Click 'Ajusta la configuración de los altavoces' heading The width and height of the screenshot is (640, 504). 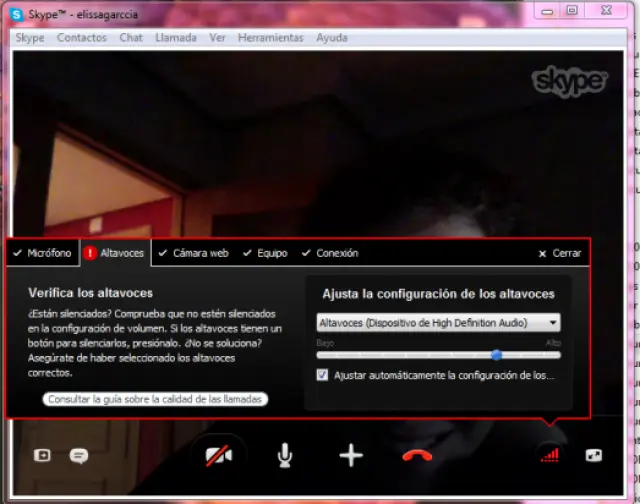pos(438,294)
